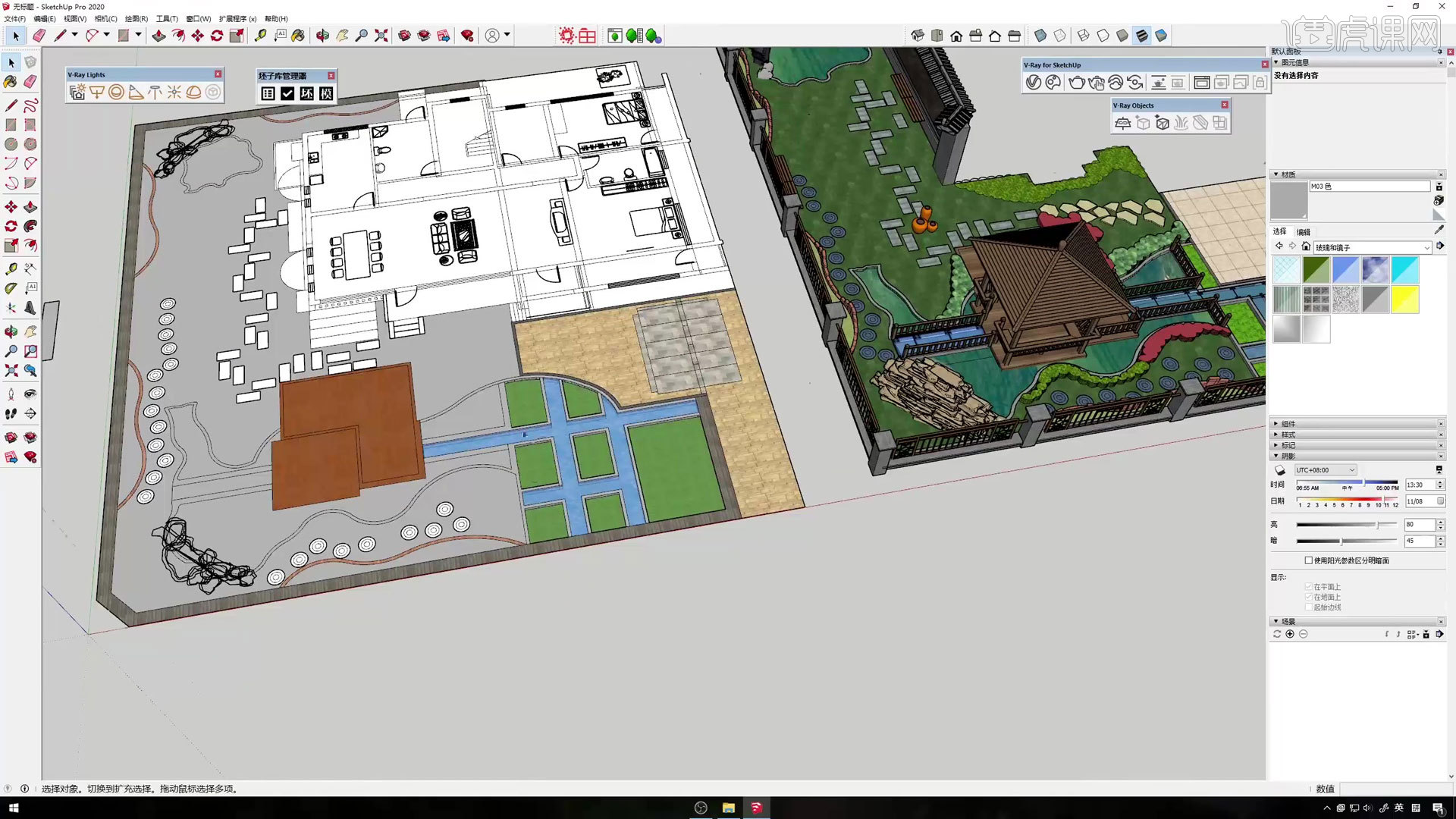Click V-Ray infinite plane object icon

(x=1123, y=123)
